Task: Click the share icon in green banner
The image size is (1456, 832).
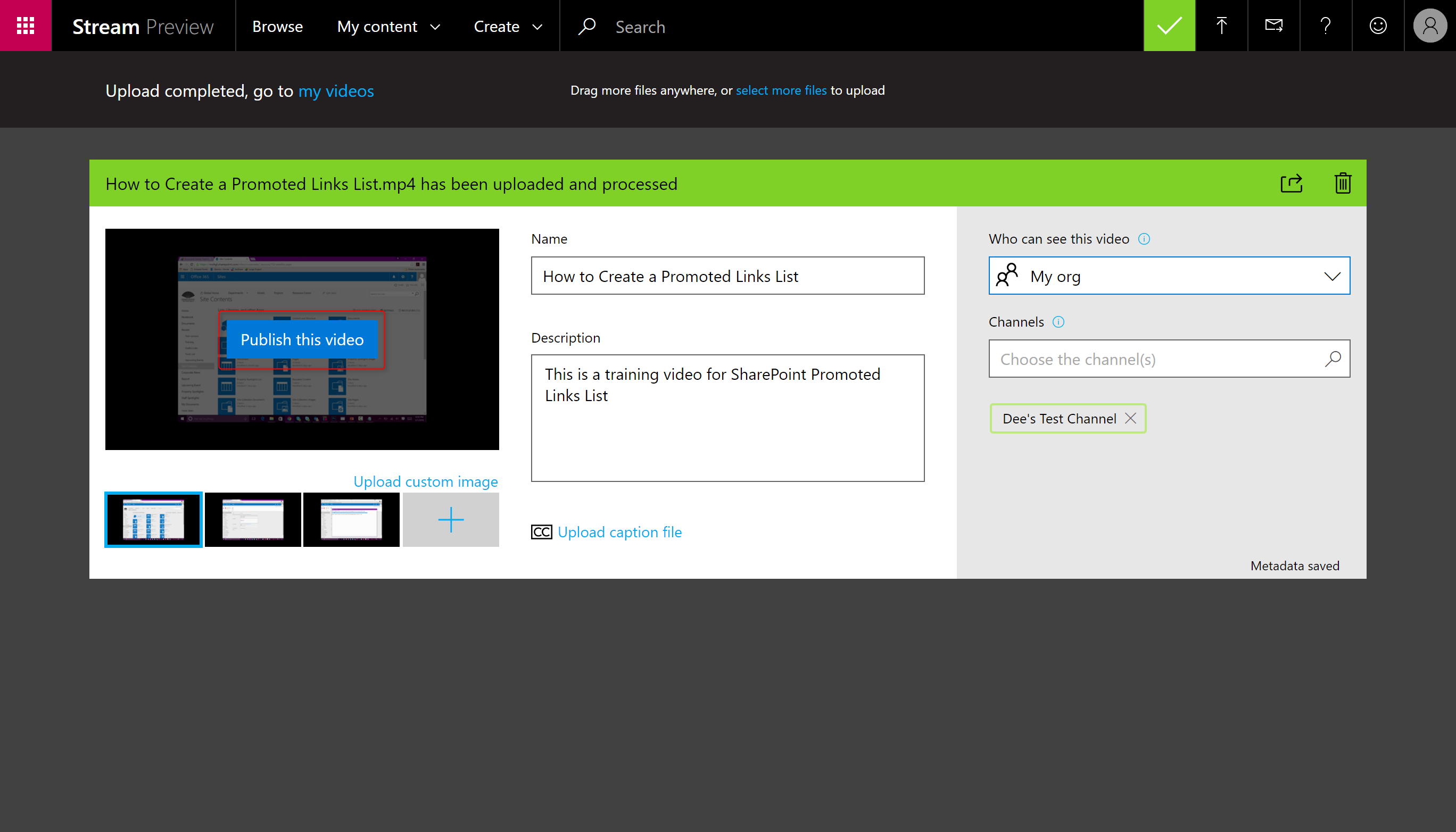Action: click(x=1292, y=184)
